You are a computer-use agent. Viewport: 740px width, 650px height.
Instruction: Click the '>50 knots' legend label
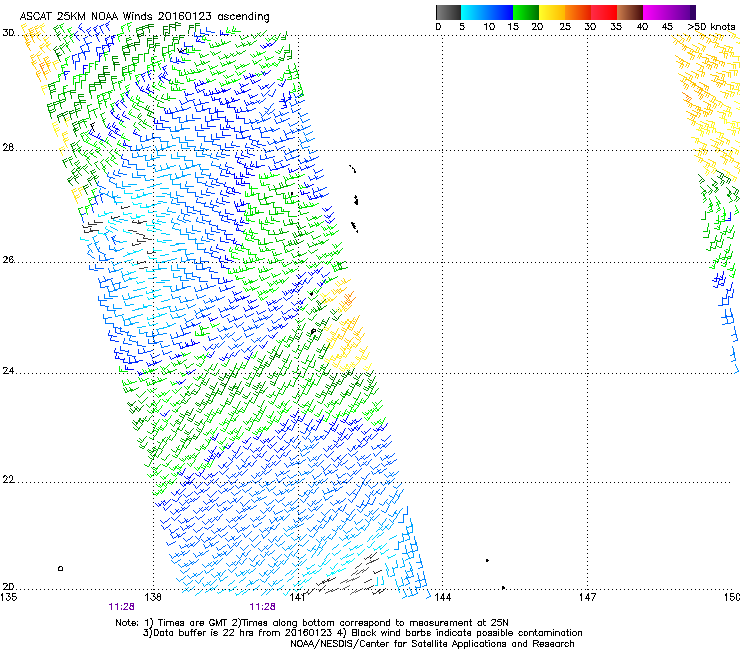tap(712, 27)
